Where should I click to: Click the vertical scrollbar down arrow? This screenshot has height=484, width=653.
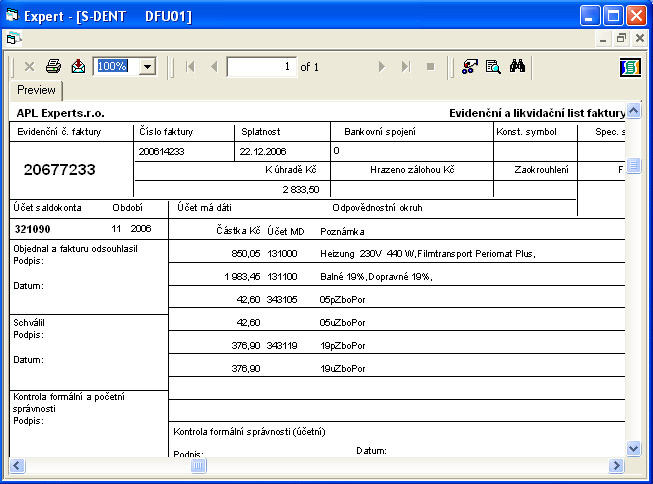click(x=632, y=449)
